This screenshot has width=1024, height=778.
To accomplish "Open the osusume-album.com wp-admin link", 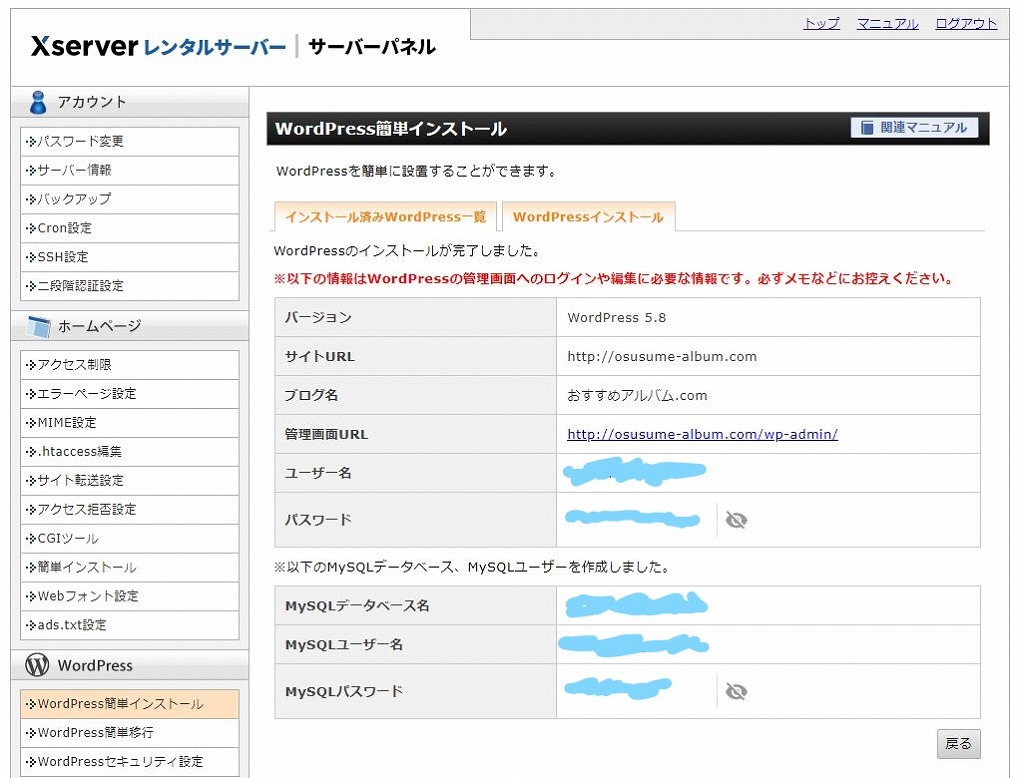I will pos(702,434).
